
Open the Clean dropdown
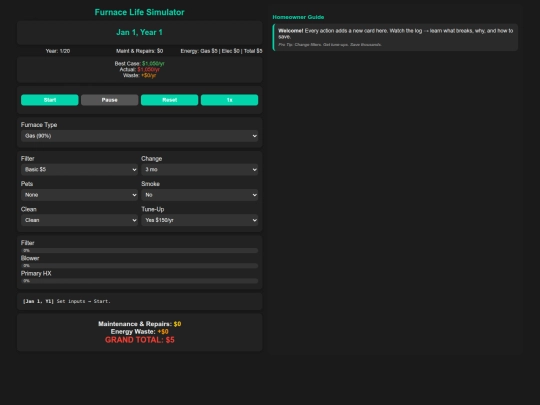[x=79, y=220]
